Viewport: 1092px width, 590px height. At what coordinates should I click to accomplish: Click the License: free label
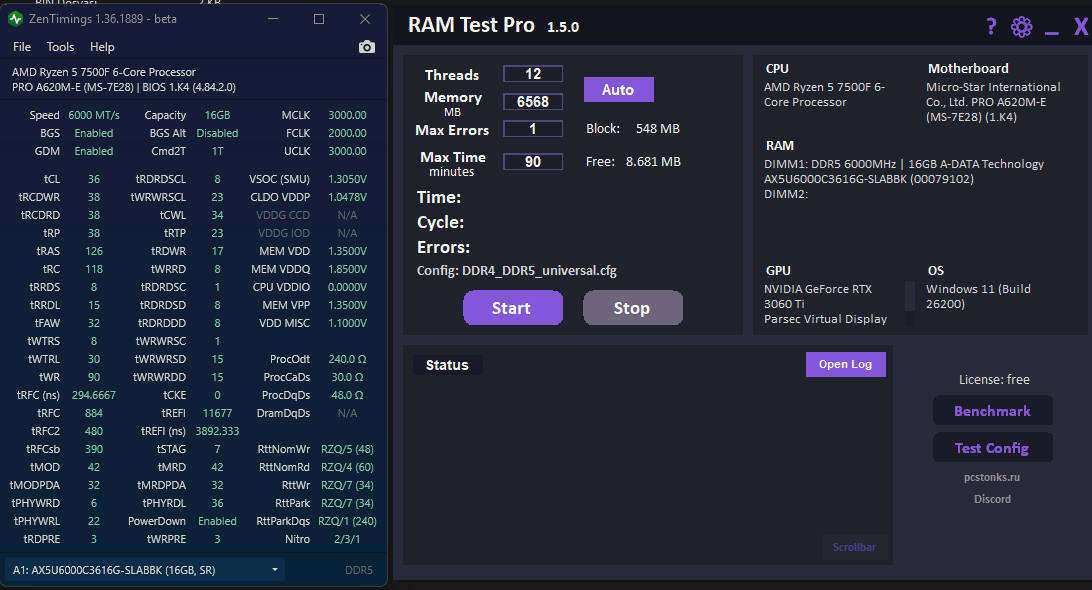pos(994,380)
